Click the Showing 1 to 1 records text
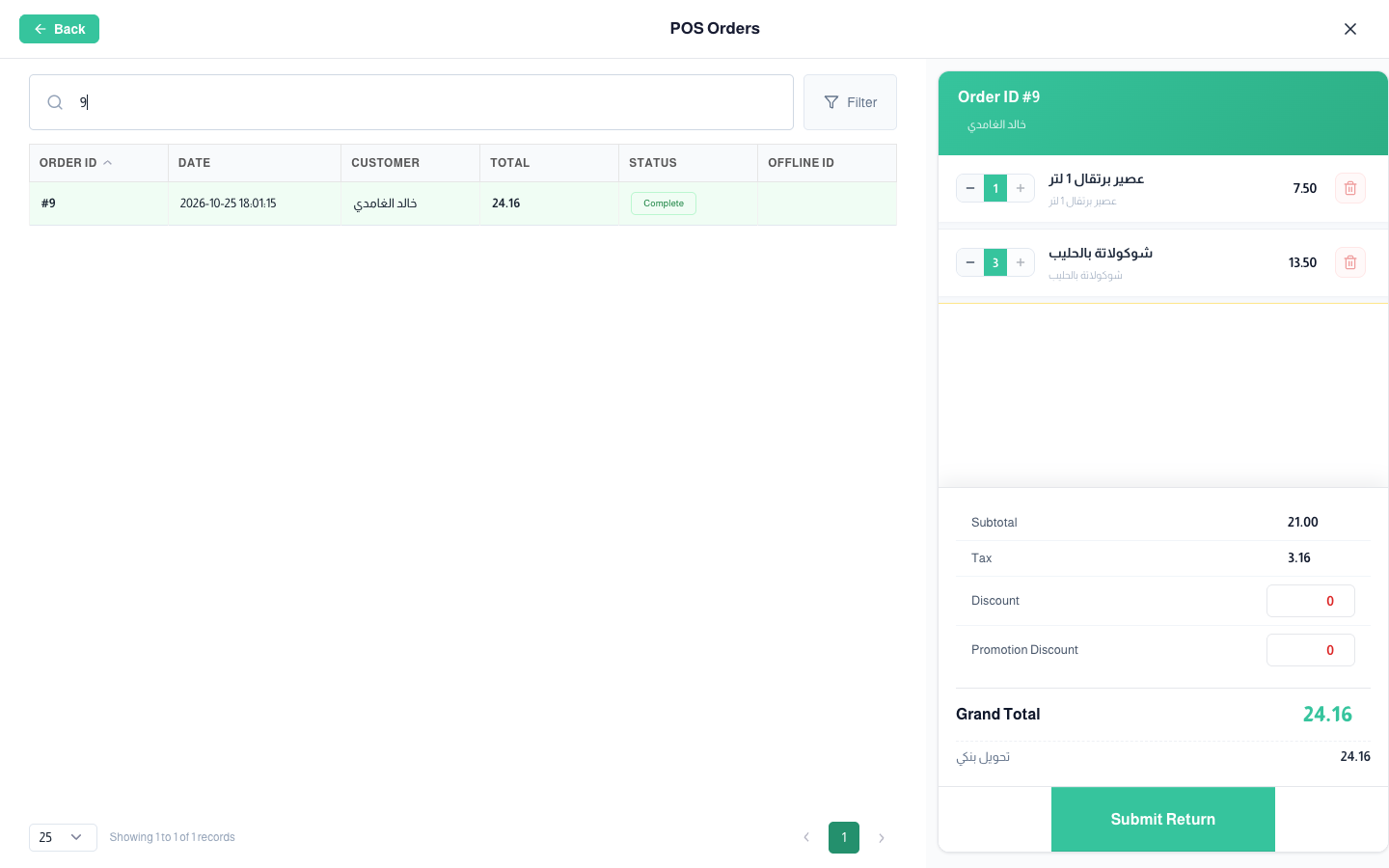Viewport: 1389px width, 868px height. 172,837
